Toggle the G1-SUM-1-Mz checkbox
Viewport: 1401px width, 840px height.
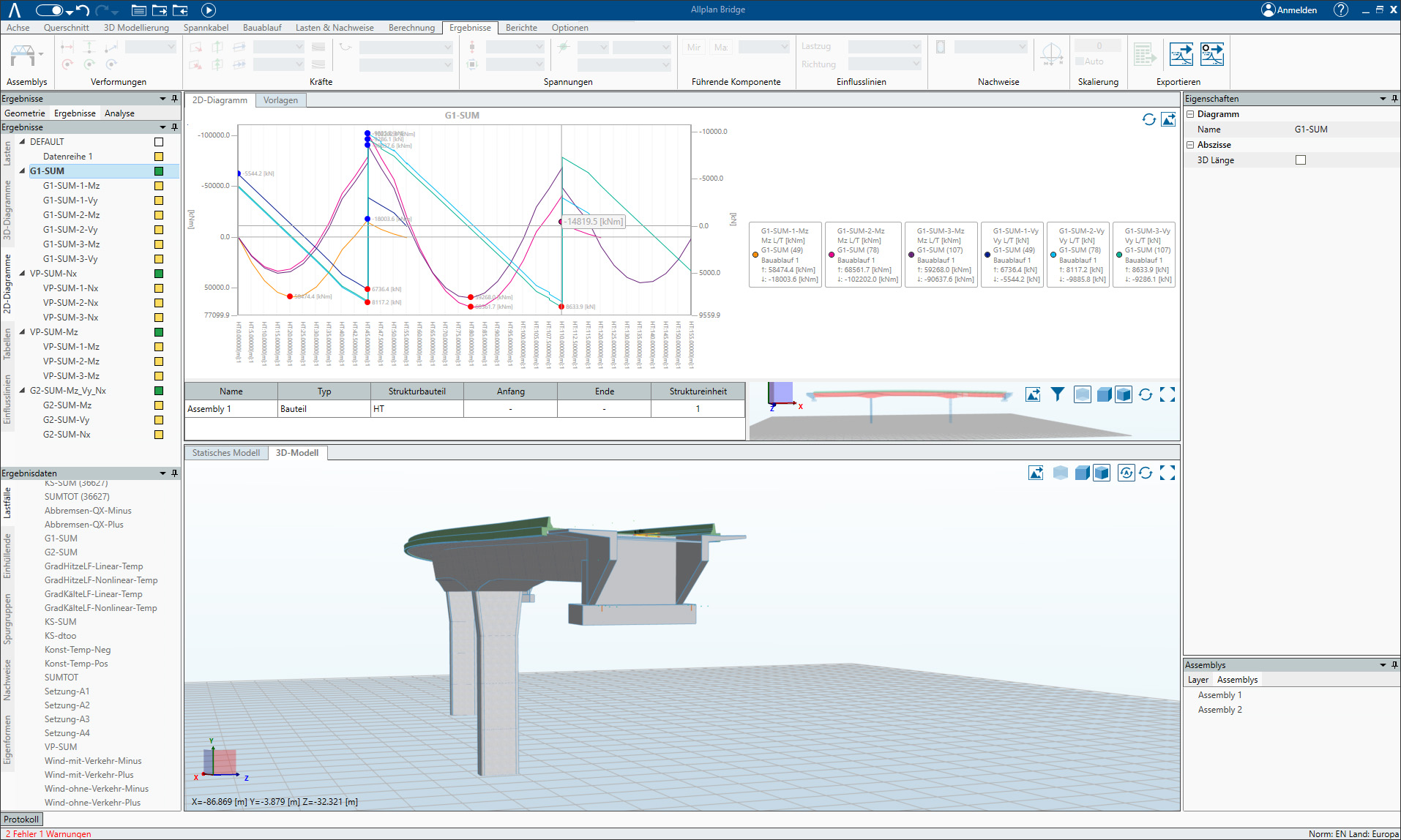click(x=159, y=186)
